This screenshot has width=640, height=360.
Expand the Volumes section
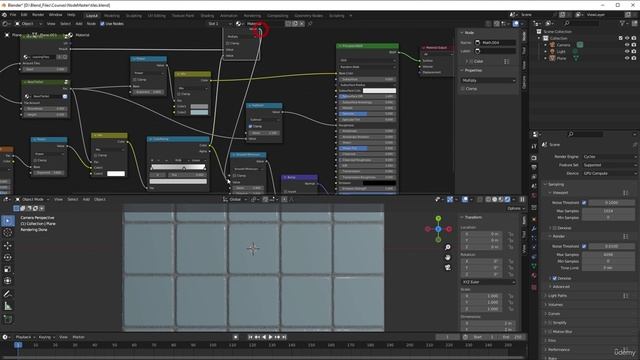[x=556, y=304]
